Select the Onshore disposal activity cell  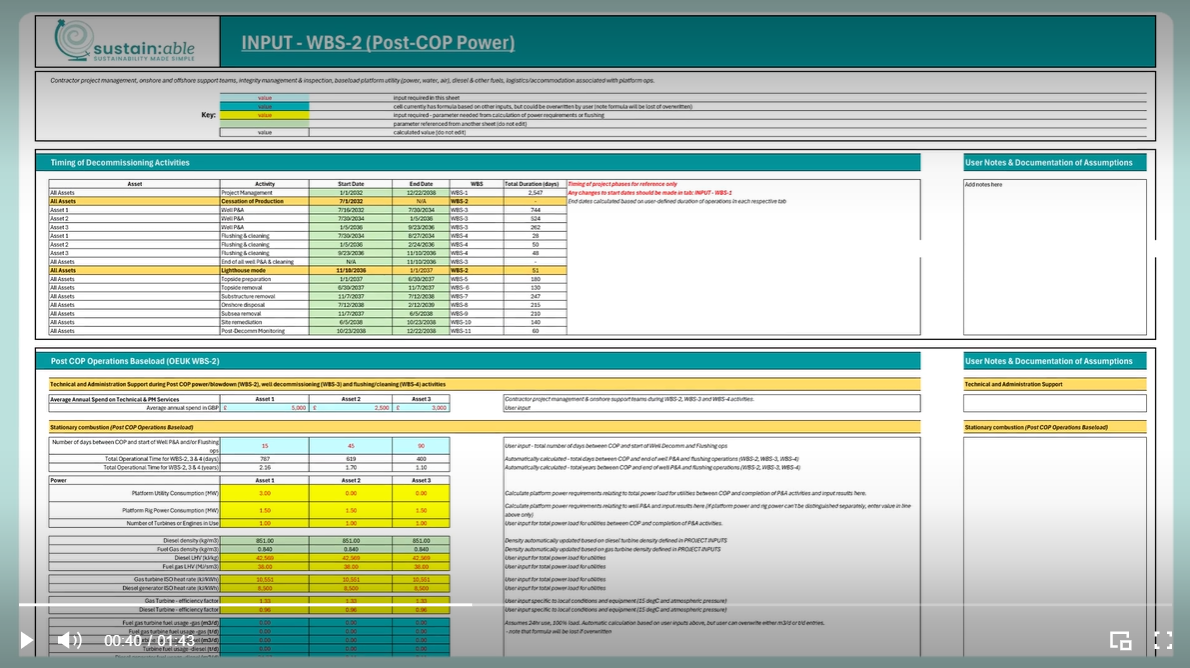pyautogui.click(x=264, y=305)
